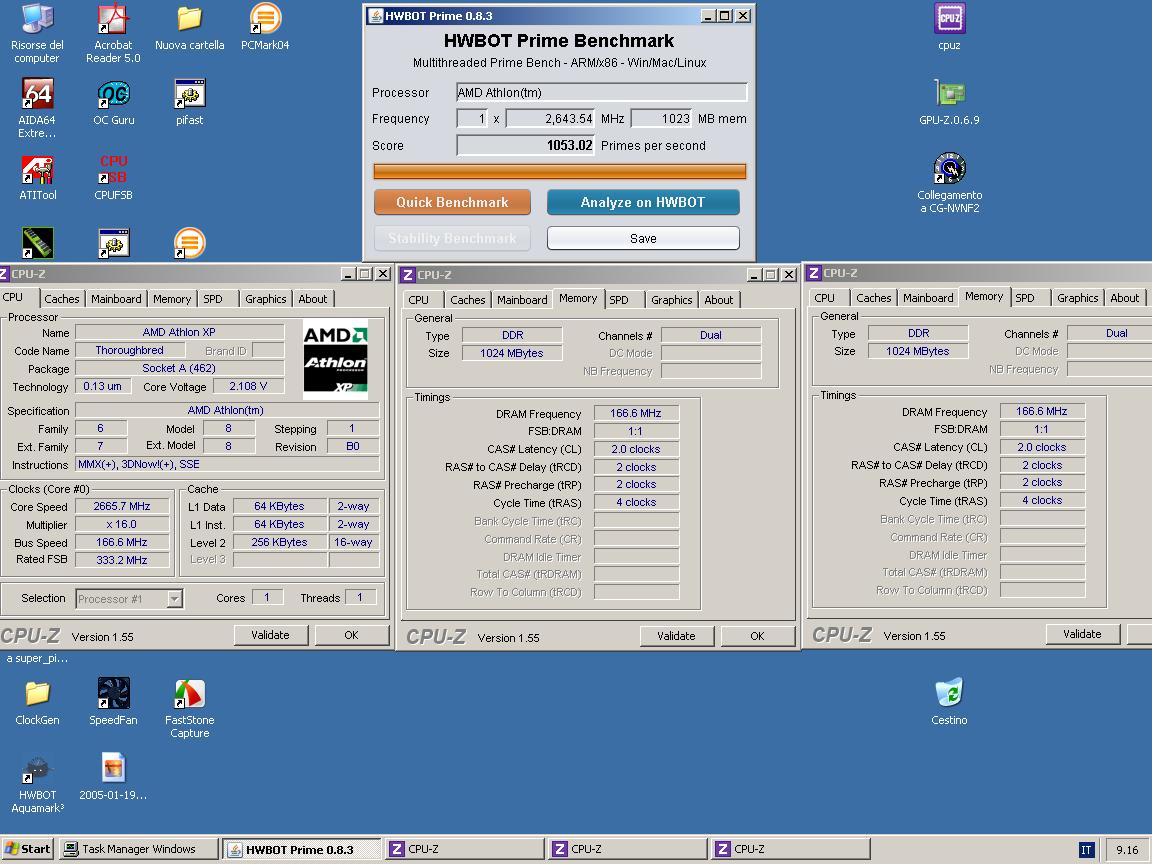Open the memory module icon above the CPU-Z window
Screen dimensions: 1152x864
click(37, 243)
